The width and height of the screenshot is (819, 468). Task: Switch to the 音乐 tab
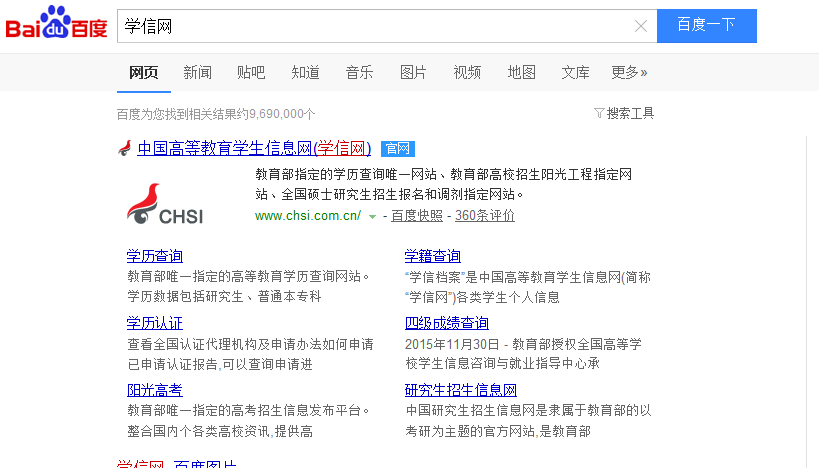[x=359, y=73]
